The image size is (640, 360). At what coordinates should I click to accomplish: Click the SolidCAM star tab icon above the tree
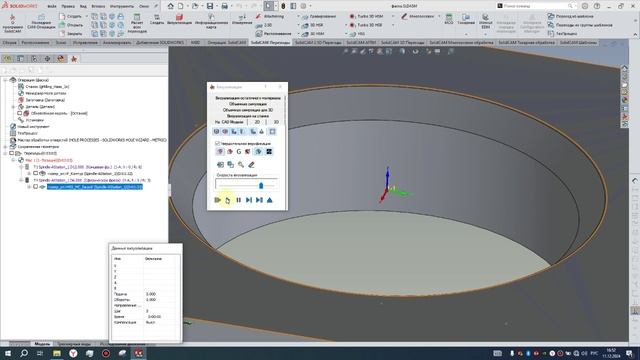point(74,59)
